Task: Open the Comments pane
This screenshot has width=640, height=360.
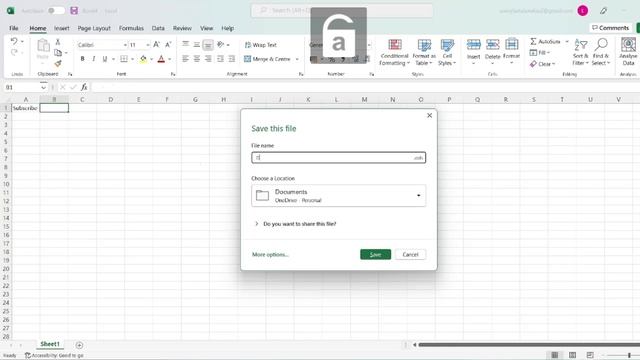Action: pyautogui.click(x=611, y=28)
